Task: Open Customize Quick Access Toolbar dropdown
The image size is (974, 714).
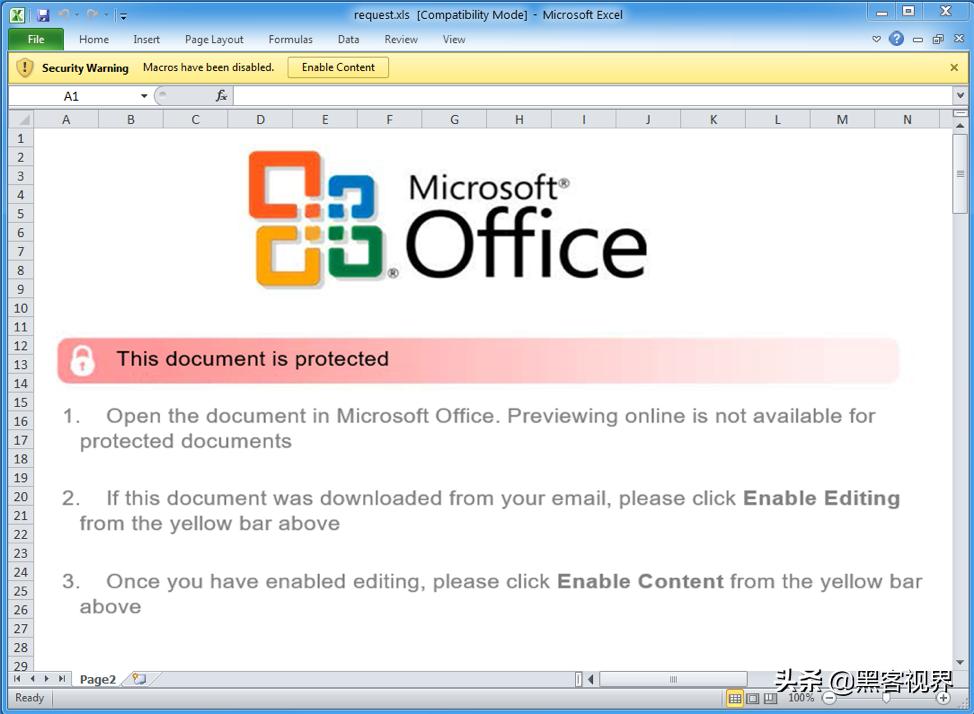Action: [123, 16]
